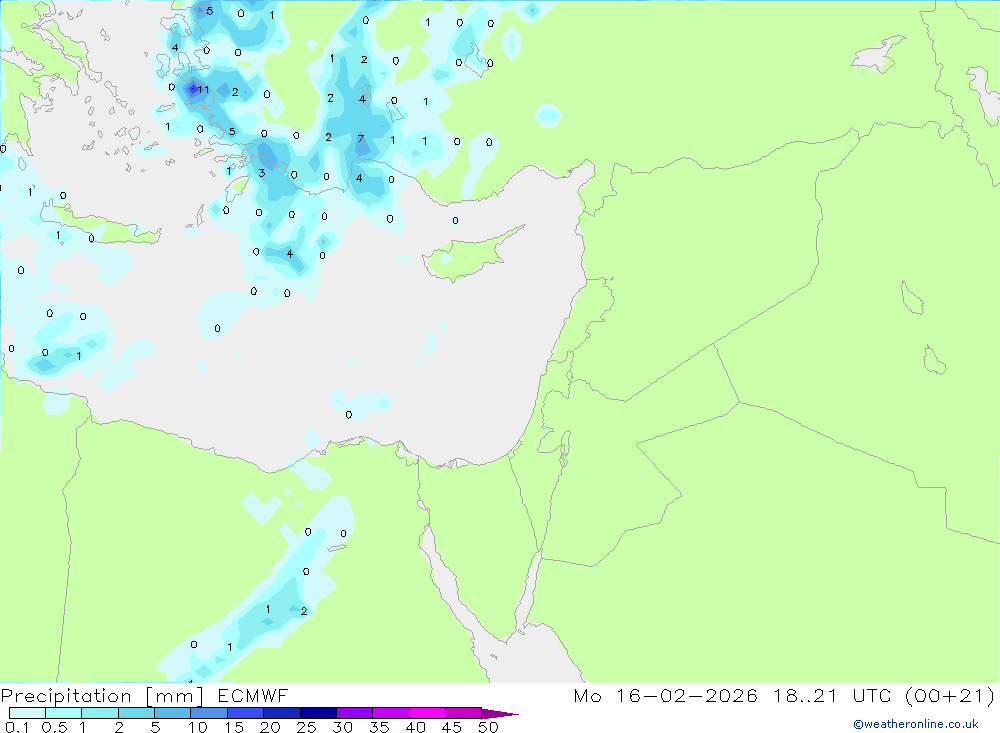Image resolution: width=1000 pixels, height=733 pixels.
Task: Select the 30–35 mm legend color box
Action: click(x=355, y=713)
